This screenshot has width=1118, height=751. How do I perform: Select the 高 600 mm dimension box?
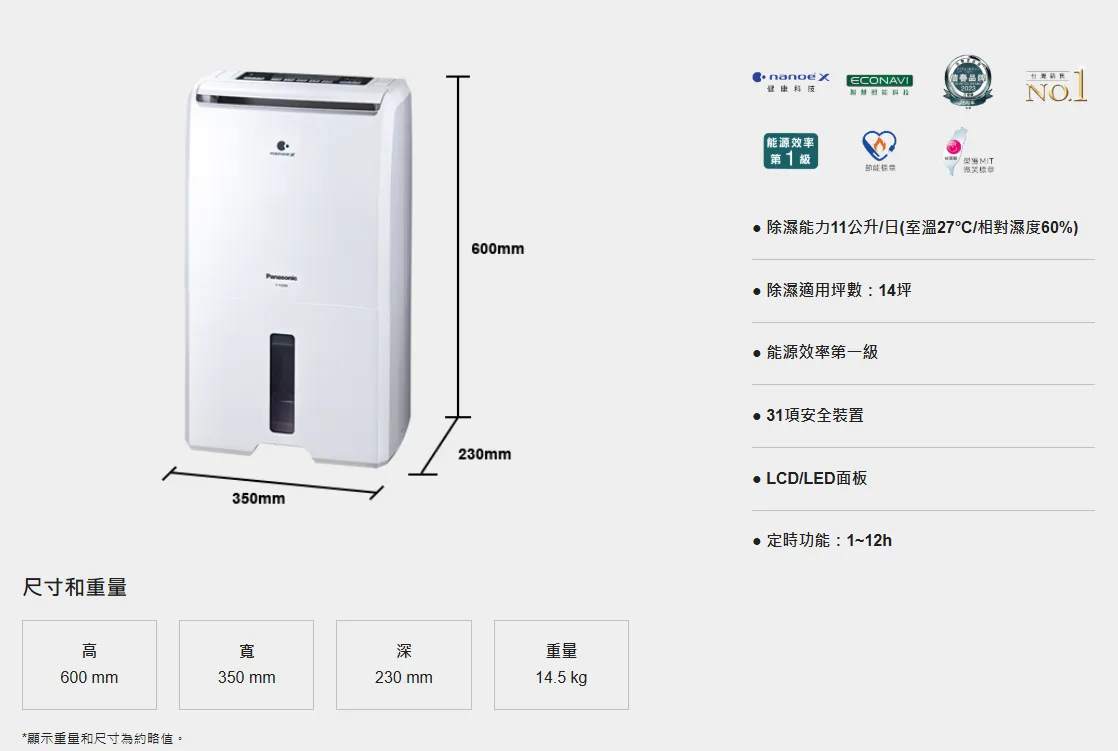[89, 665]
